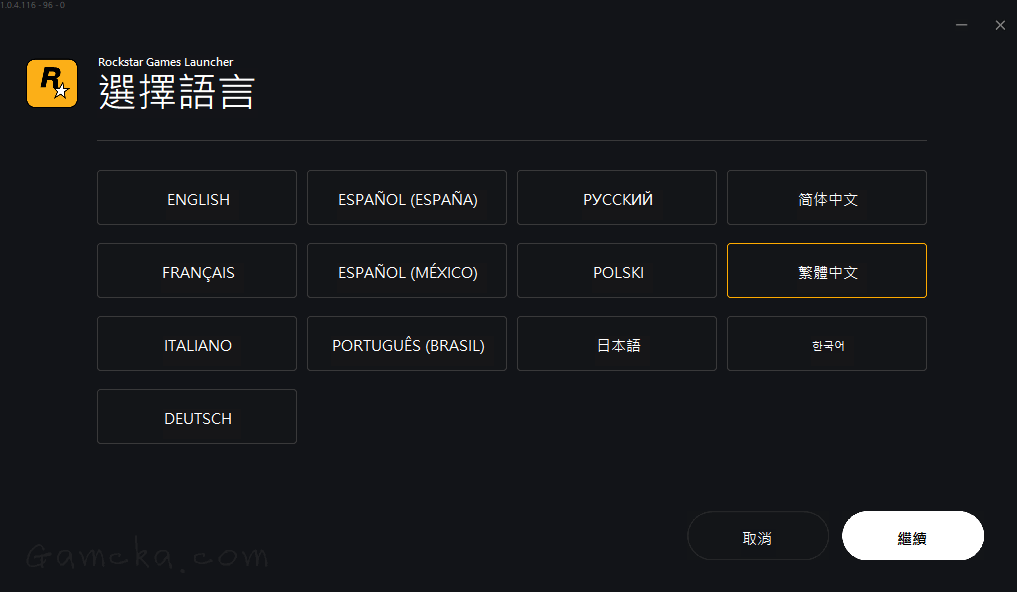Select ENGLISH as the language

pyautogui.click(x=197, y=198)
